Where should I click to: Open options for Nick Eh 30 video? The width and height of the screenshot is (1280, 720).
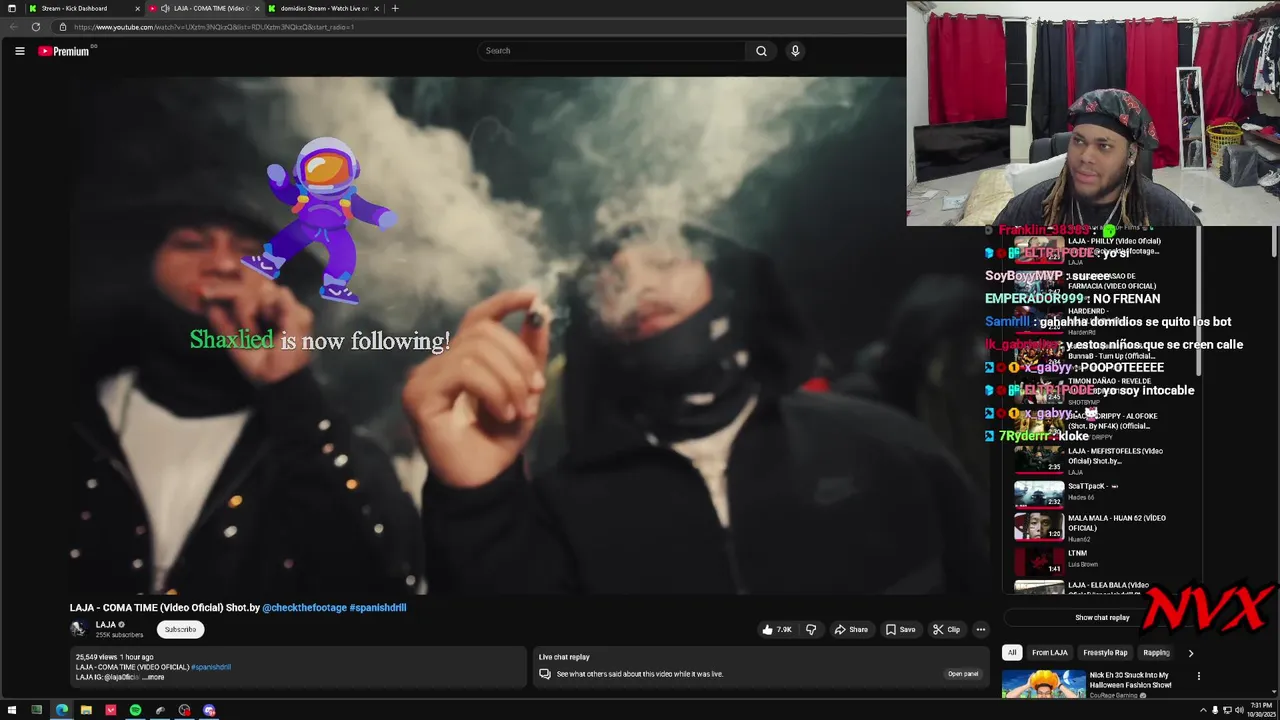click(x=1198, y=676)
